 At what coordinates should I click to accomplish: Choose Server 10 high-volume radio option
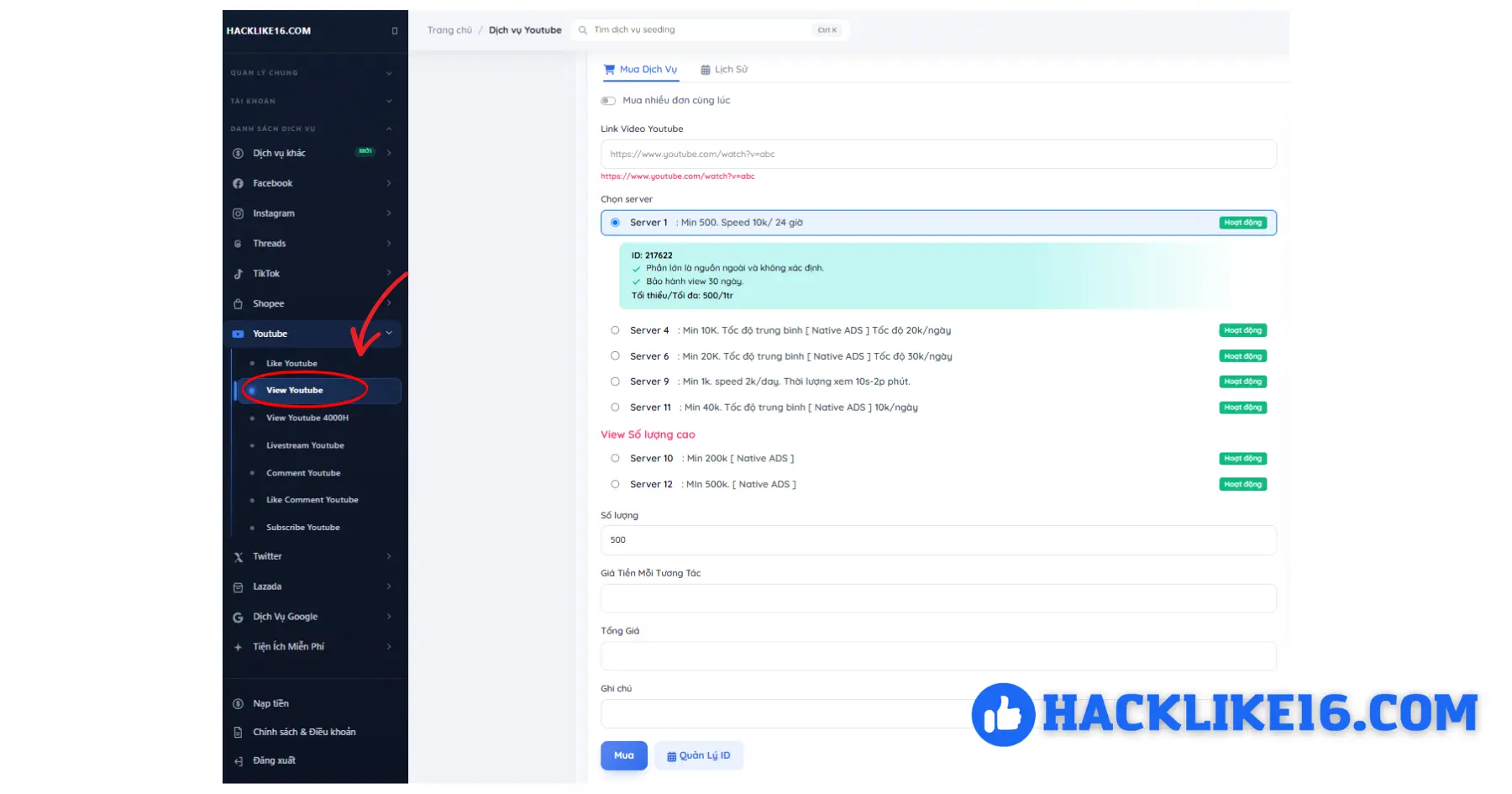pos(615,459)
